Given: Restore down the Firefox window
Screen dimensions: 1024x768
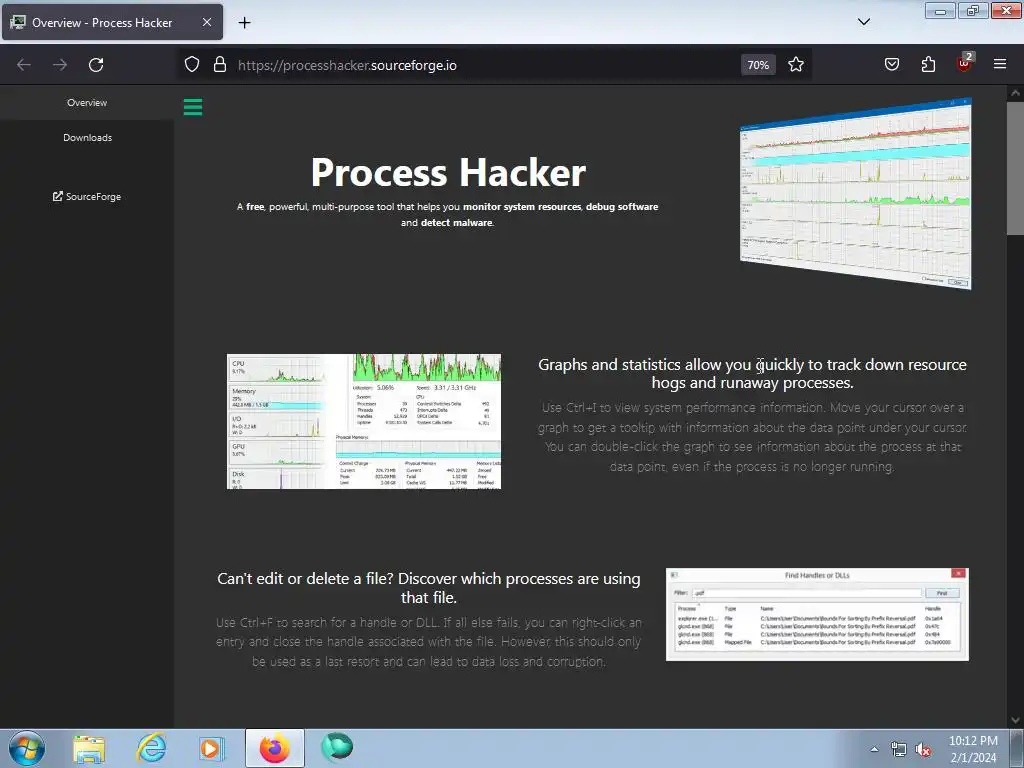Looking at the screenshot, I should click(x=973, y=11).
